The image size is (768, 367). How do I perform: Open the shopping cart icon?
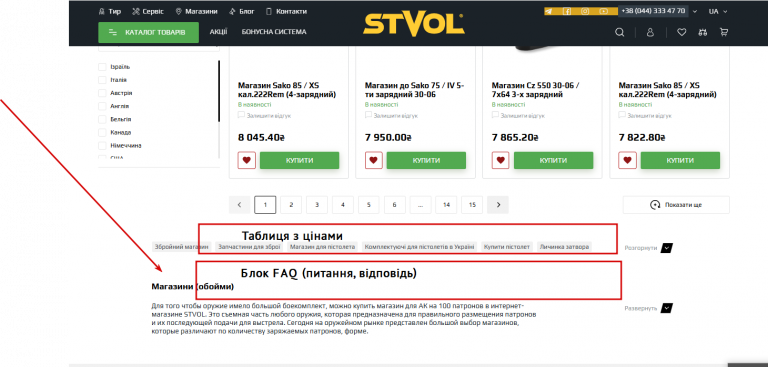[723, 32]
